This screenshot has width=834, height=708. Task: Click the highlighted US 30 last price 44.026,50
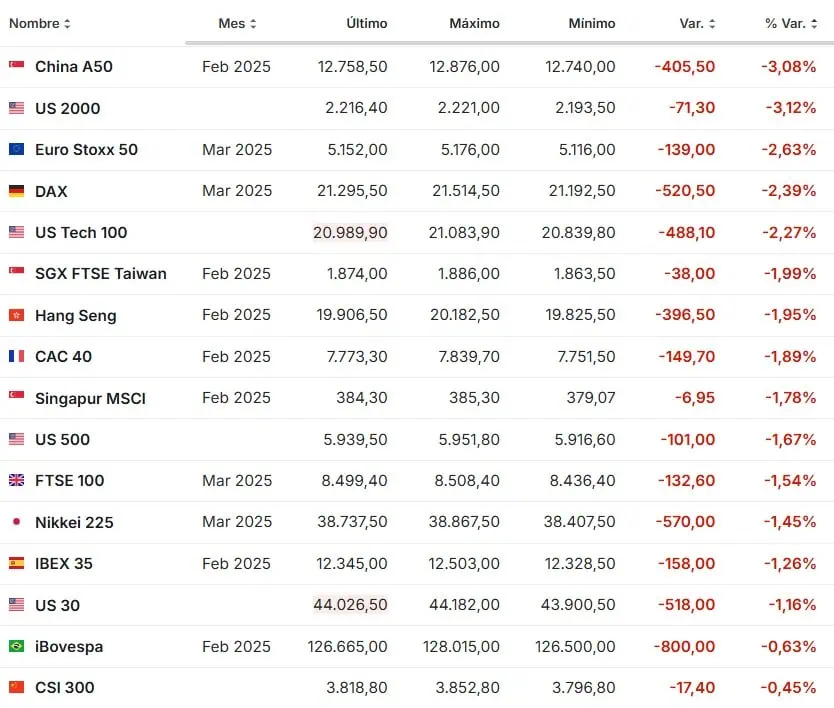tap(350, 605)
